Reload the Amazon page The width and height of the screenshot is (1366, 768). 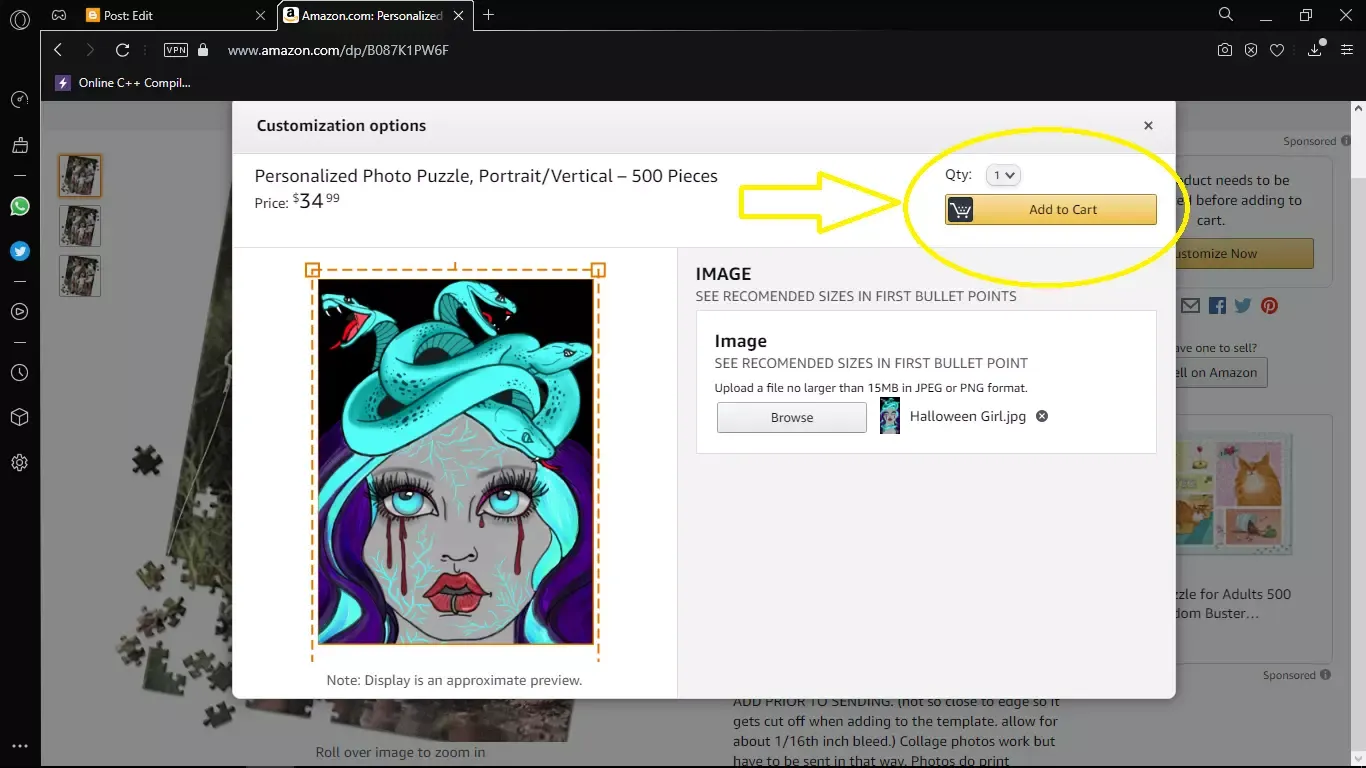(x=122, y=50)
